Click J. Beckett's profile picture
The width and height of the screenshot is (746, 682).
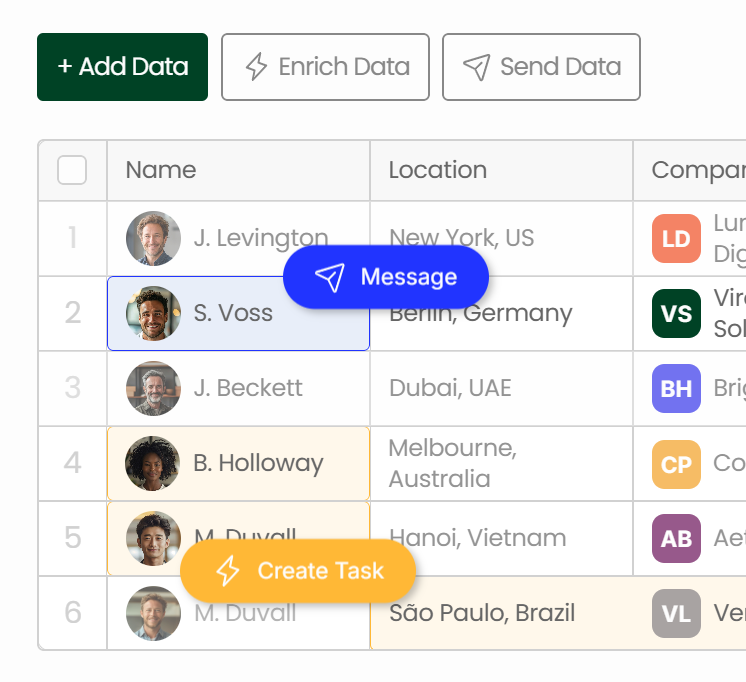[153, 388]
